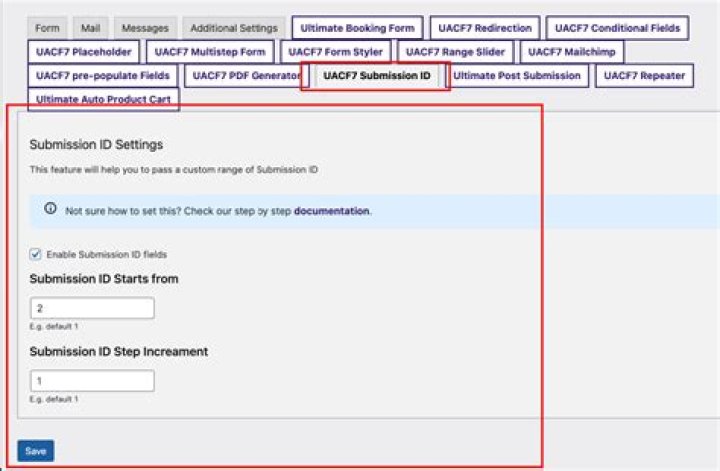This screenshot has height=471, width=720.
Task: Click the text 'This feature will help you to pass a custom range of Submission ID'
Action: tap(174, 170)
